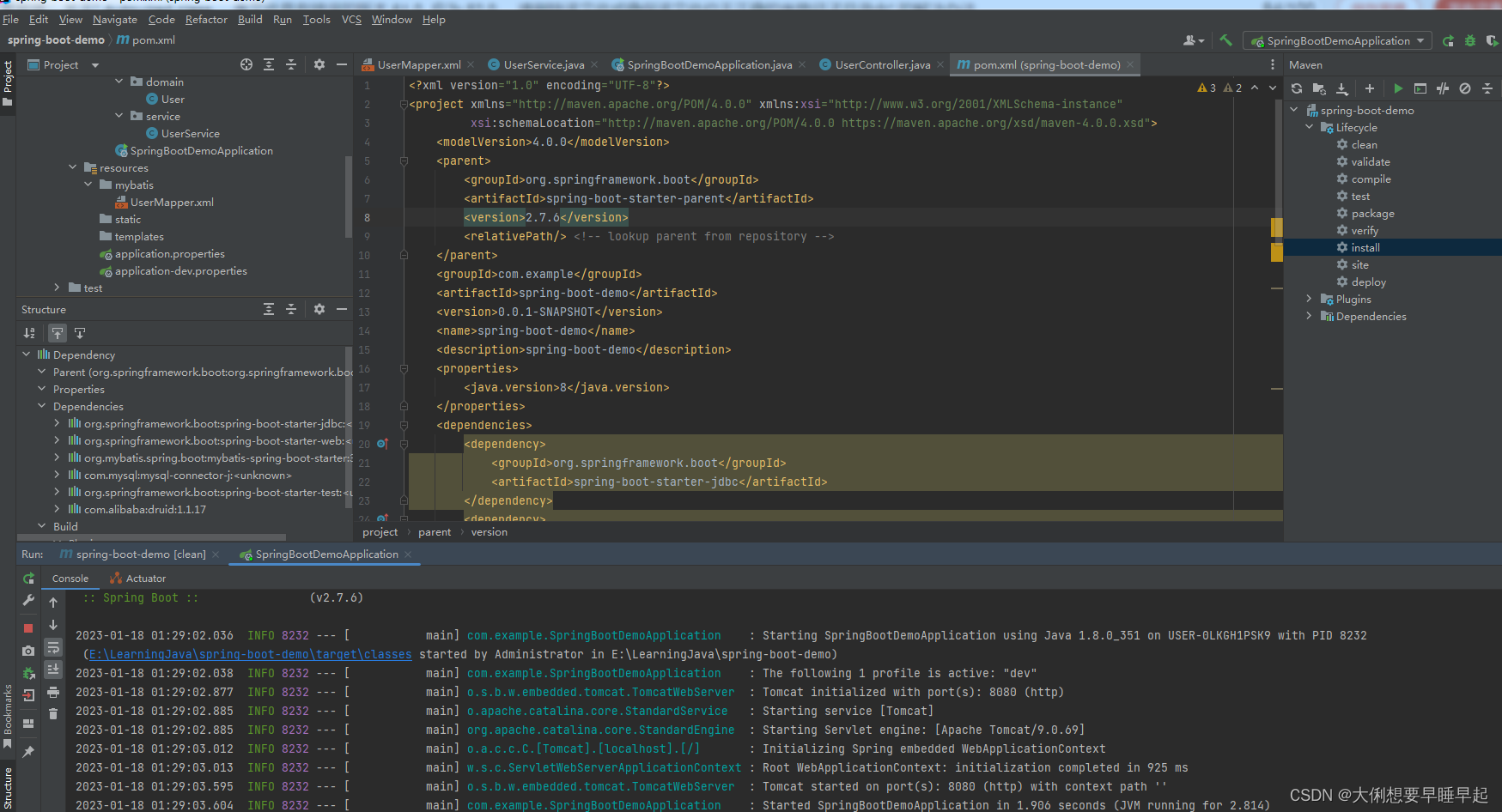Select the install Maven lifecycle goal
Viewport: 1502px width, 812px height.
pyautogui.click(x=1365, y=247)
